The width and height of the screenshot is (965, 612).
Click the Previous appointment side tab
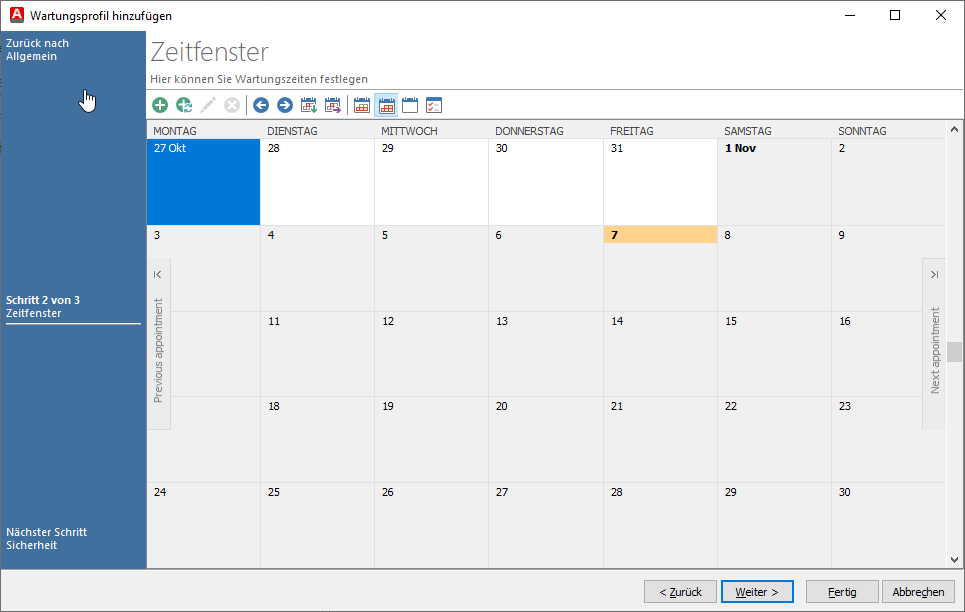pos(158,345)
